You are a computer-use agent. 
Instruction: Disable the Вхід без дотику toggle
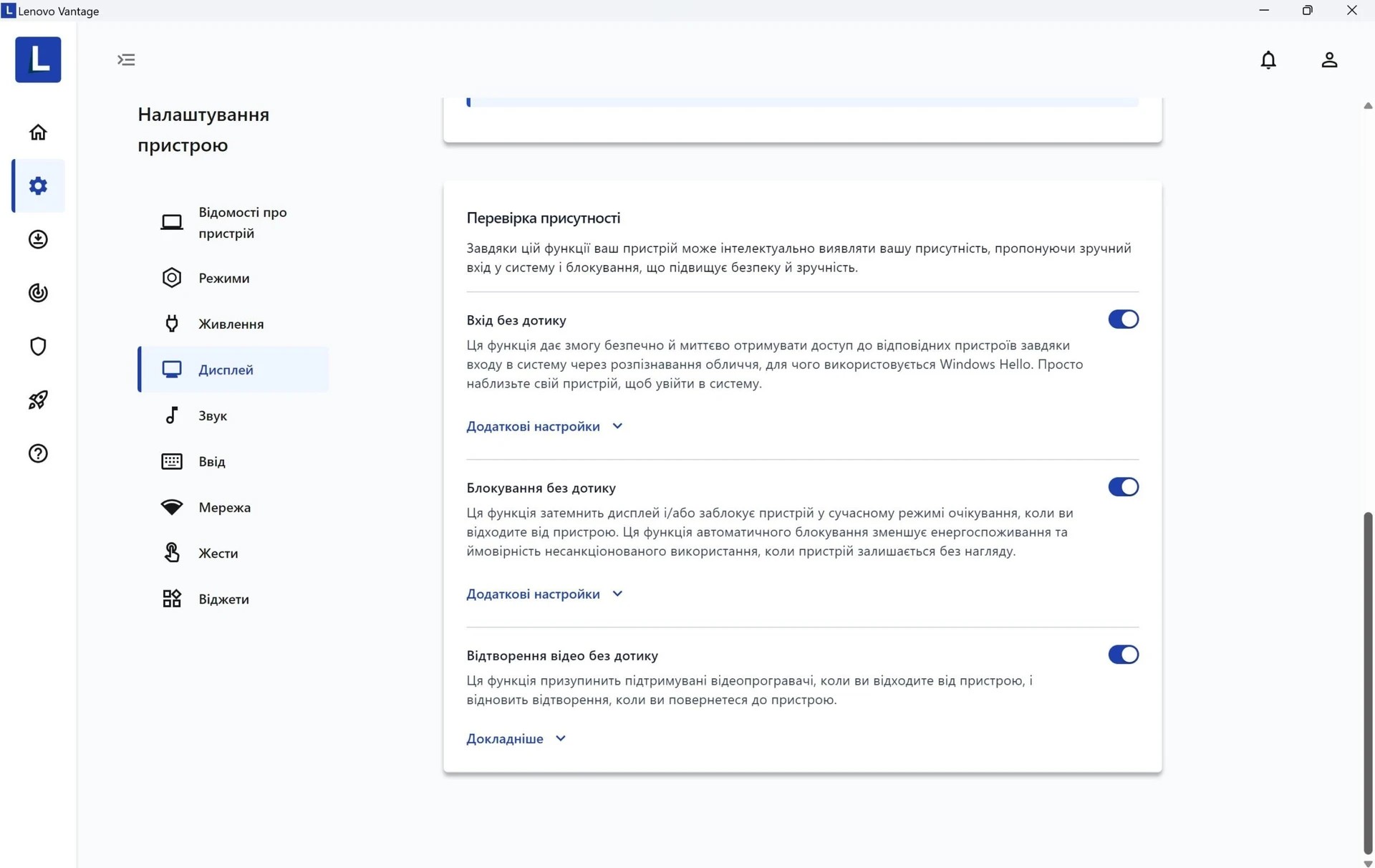(1122, 319)
